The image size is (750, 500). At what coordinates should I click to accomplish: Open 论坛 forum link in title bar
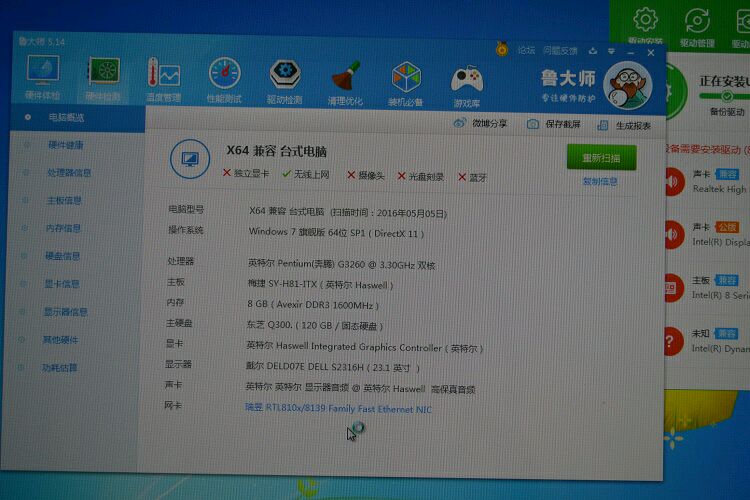(526, 50)
